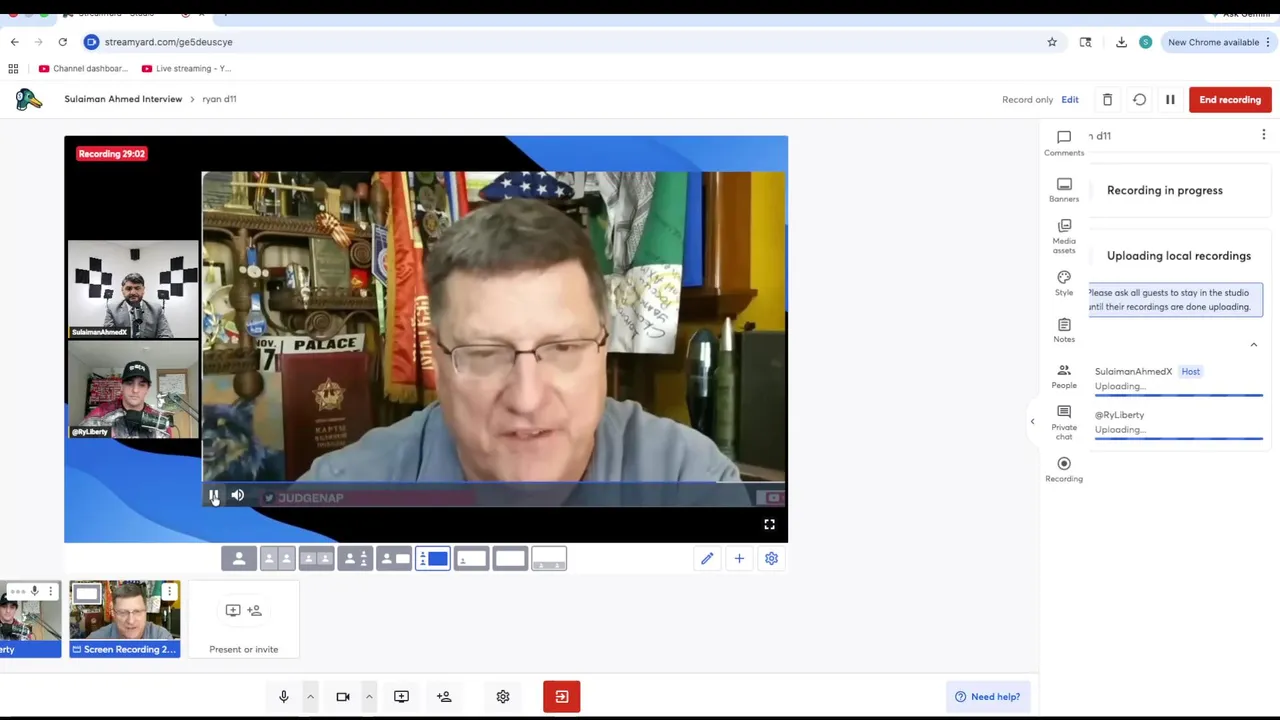This screenshot has height=720, width=1280.
Task: Collapse the right side panel arrow
Action: (1032, 422)
